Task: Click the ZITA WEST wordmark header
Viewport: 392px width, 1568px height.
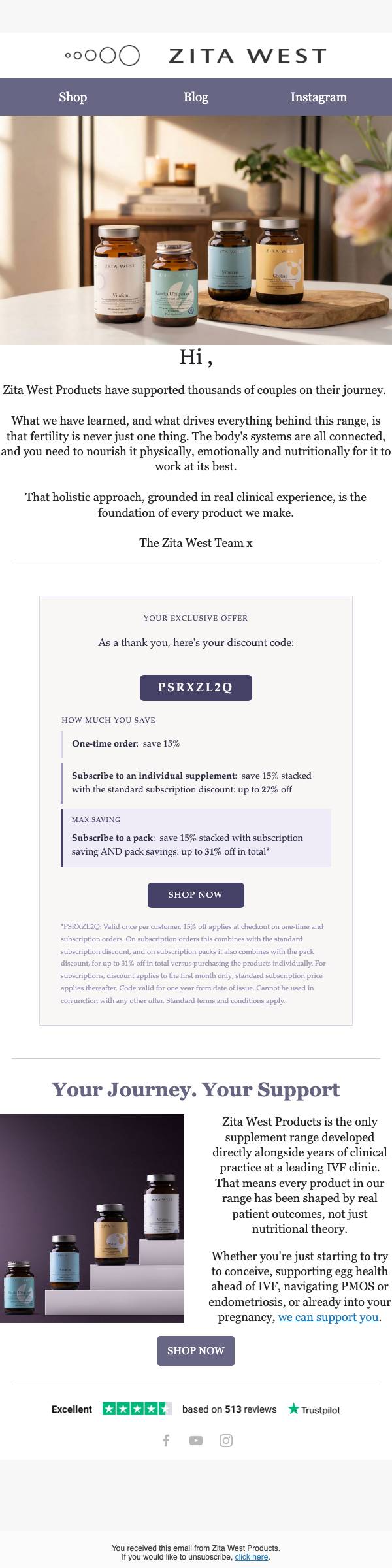Action: pos(248,56)
